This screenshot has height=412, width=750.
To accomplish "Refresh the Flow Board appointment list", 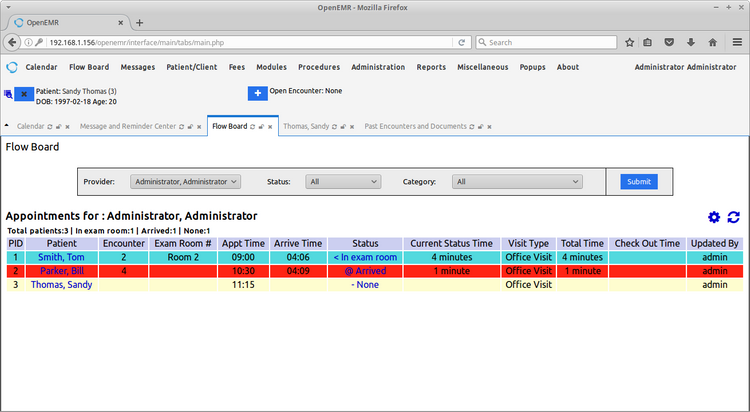I will 733,217.
